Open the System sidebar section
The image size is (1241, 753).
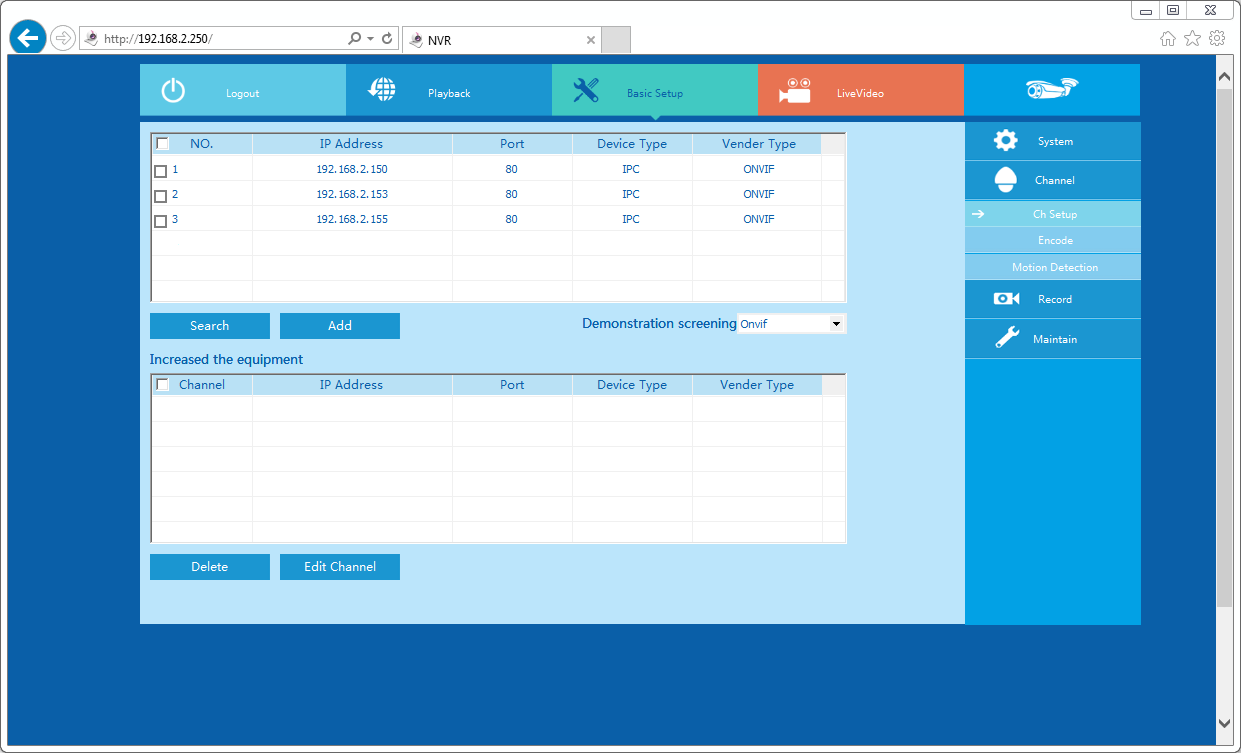click(x=1053, y=141)
